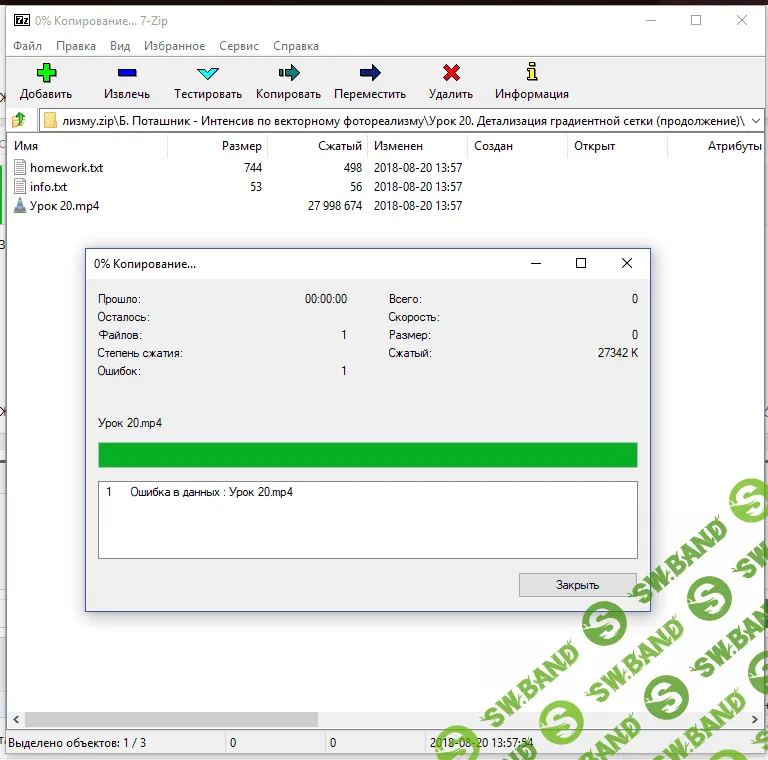Sort by the Размер column header

(241, 146)
